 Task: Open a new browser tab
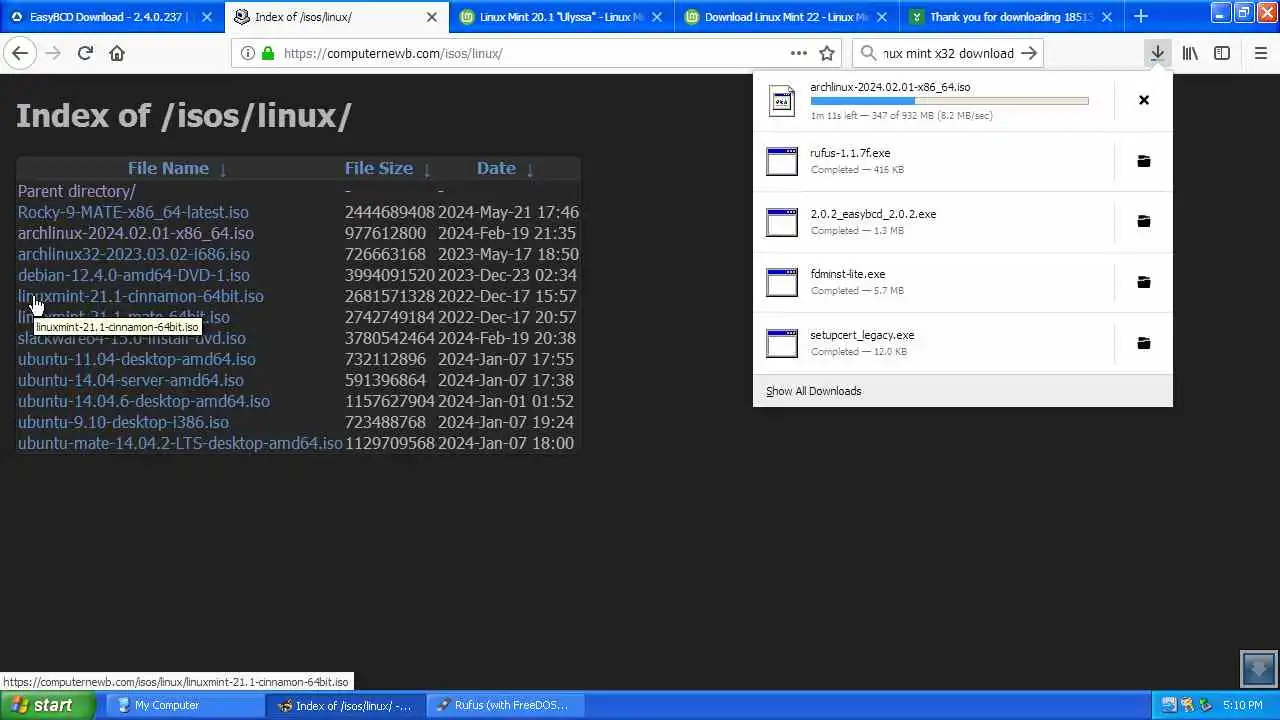[1141, 16]
